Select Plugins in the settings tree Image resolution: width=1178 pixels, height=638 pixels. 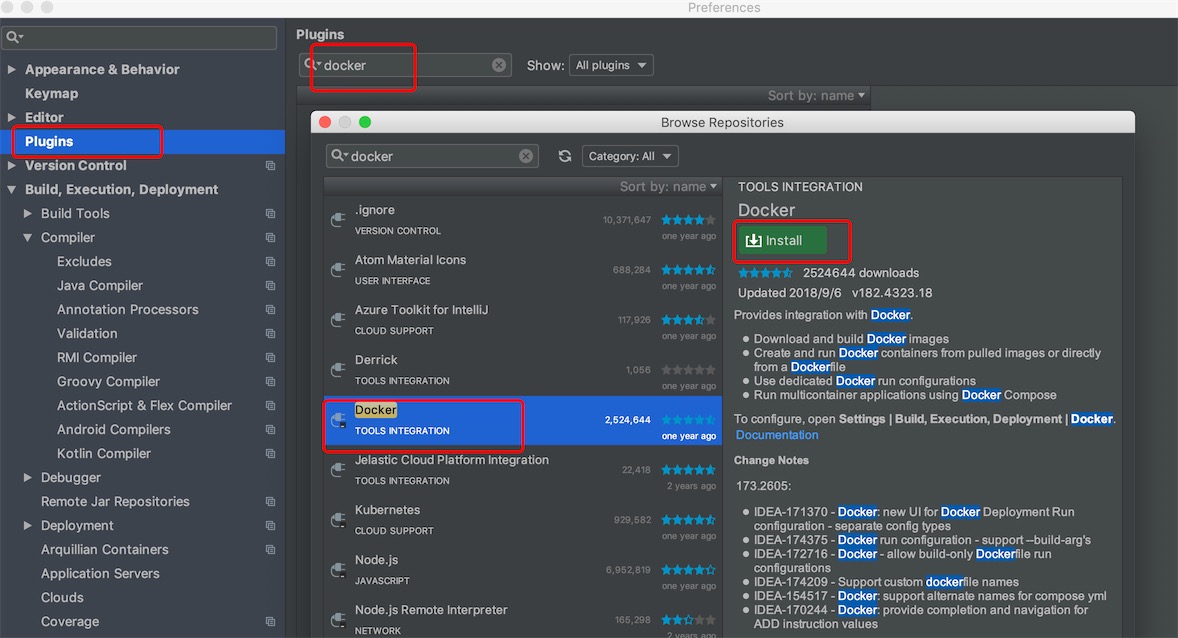(143, 141)
